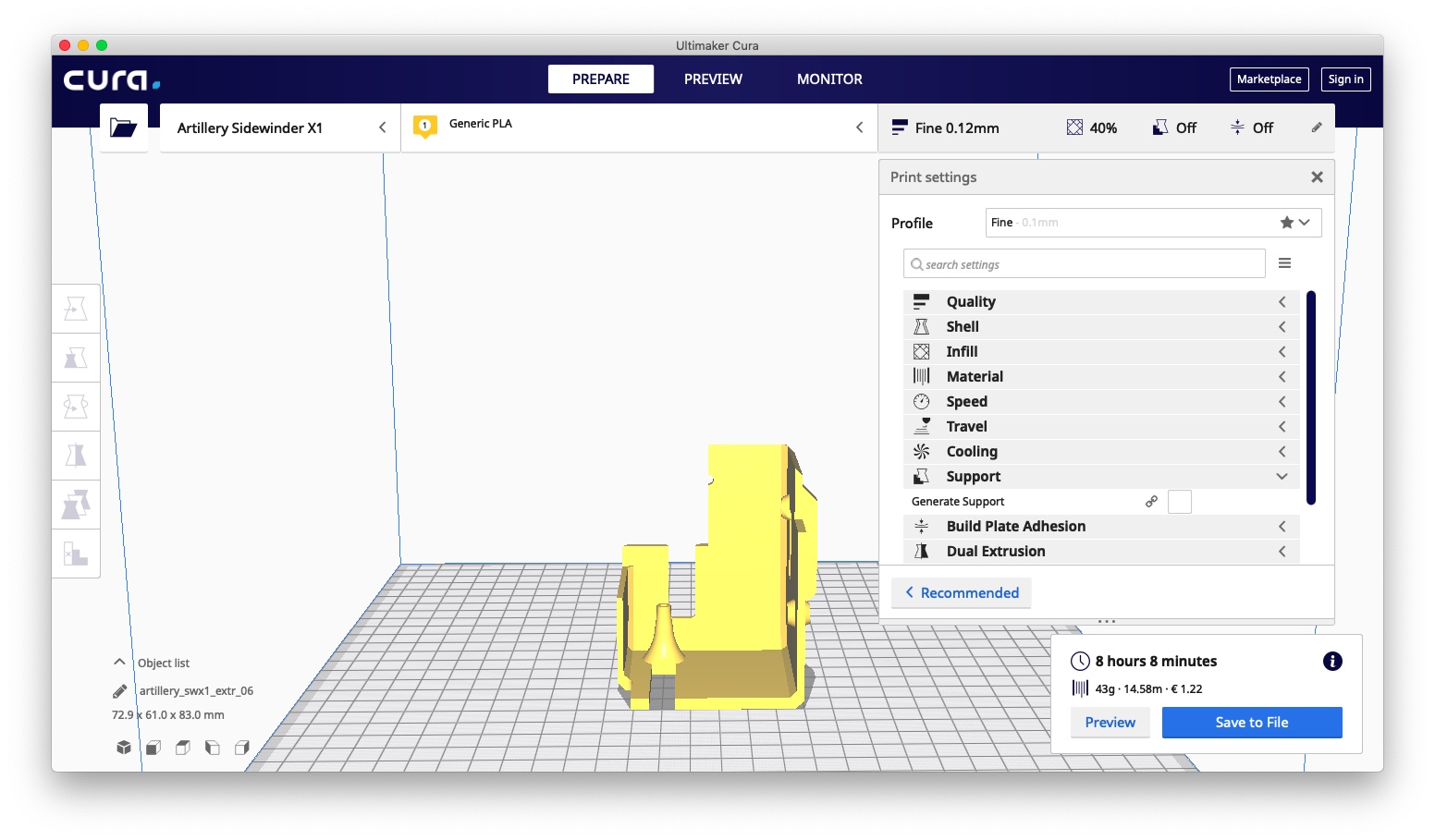Click the Sign in button

[x=1345, y=79]
